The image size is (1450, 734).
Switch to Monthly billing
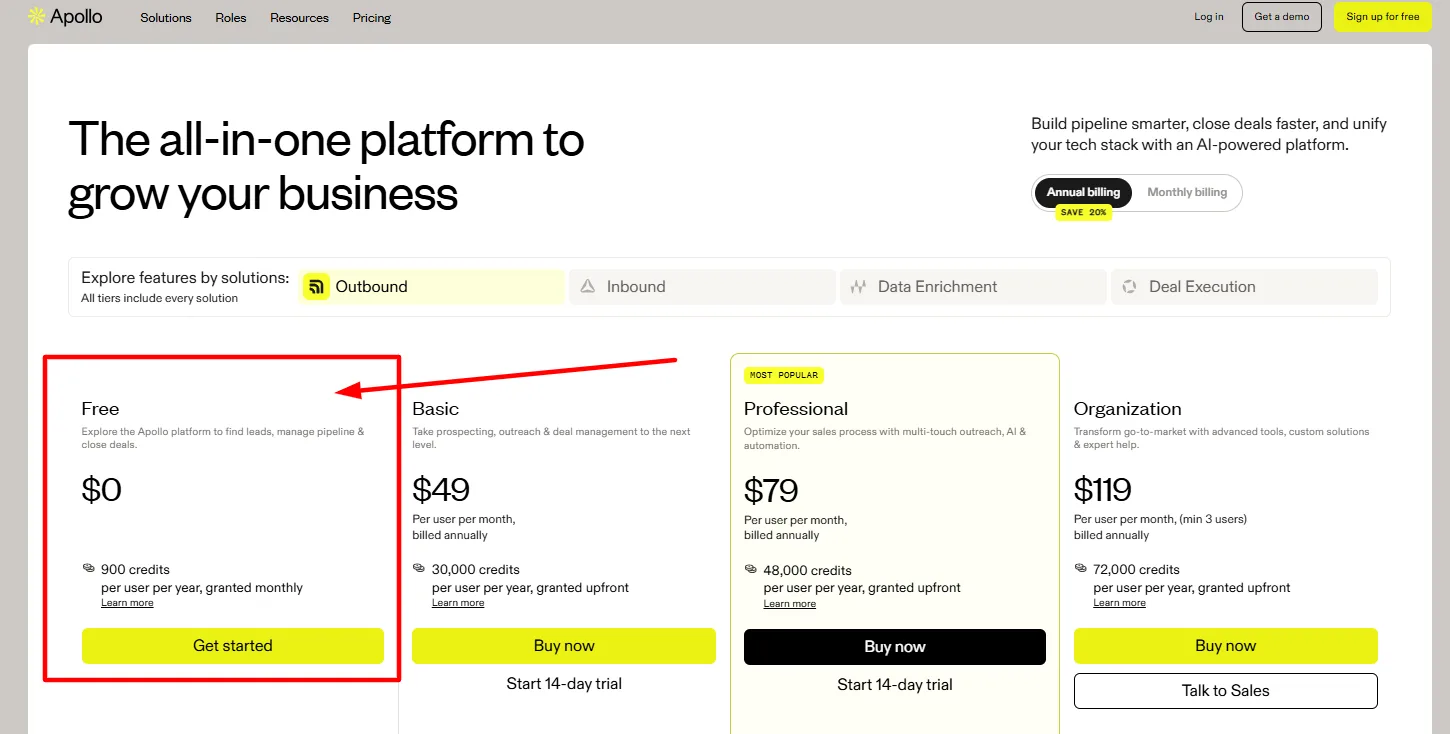(1187, 193)
